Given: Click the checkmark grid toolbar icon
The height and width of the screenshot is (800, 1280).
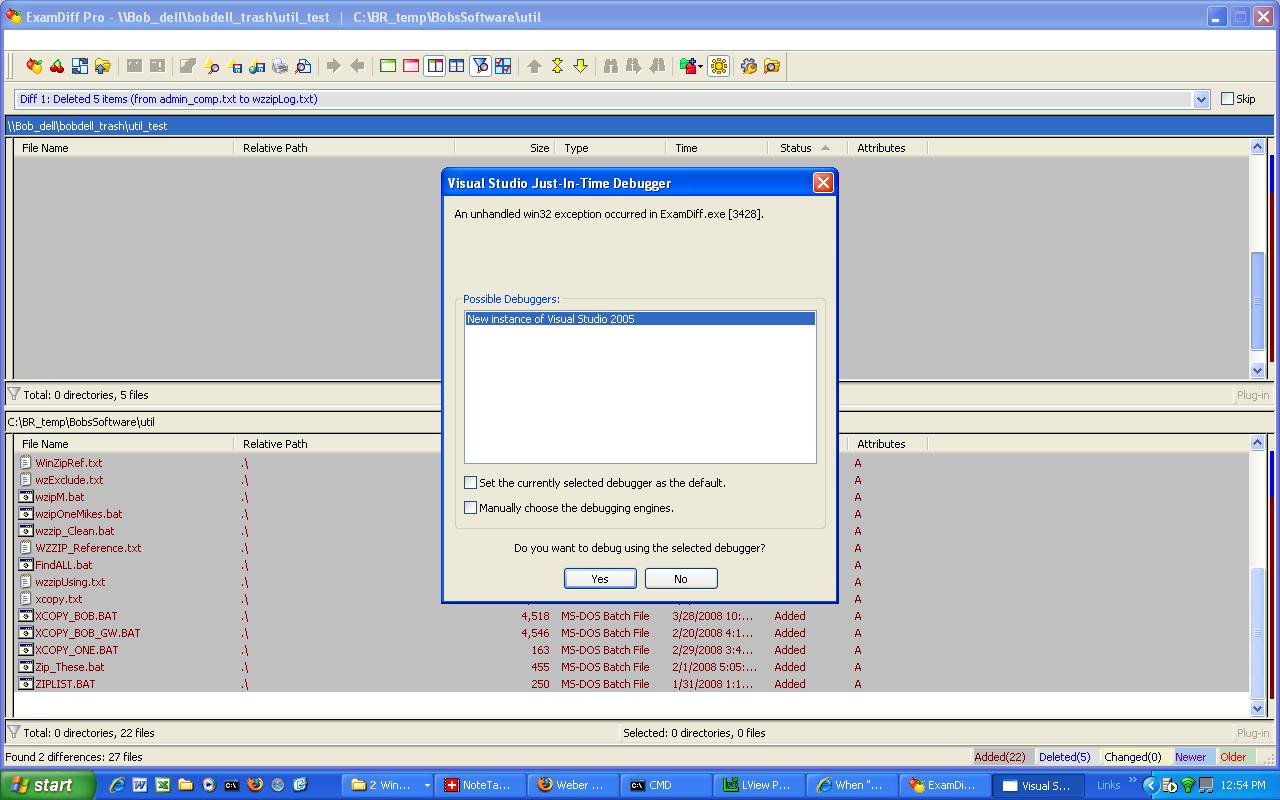Looking at the screenshot, I should click(503, 66).
